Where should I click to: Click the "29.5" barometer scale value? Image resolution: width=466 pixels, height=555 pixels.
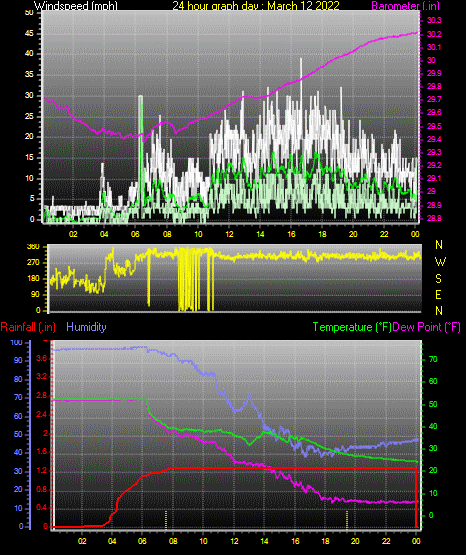pos(434,126)
